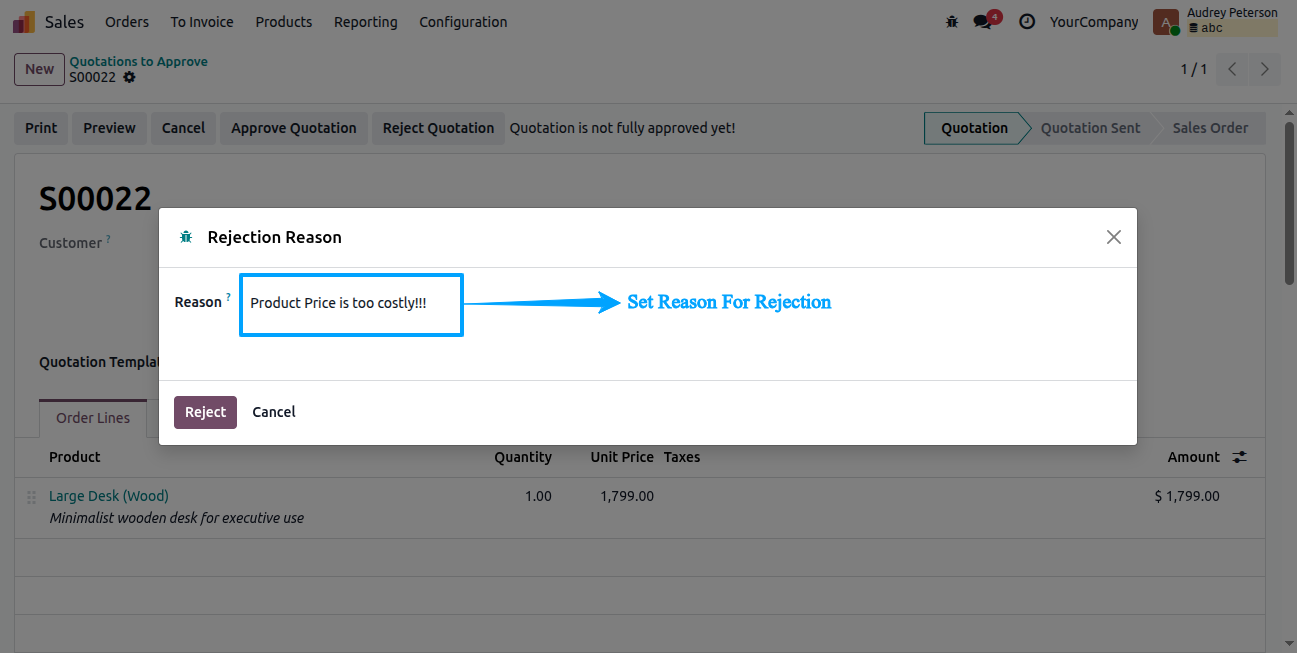This screenshot has height=653, width=1297.
Task: Open the Reporting menu
Action: [x=365, y=22]
